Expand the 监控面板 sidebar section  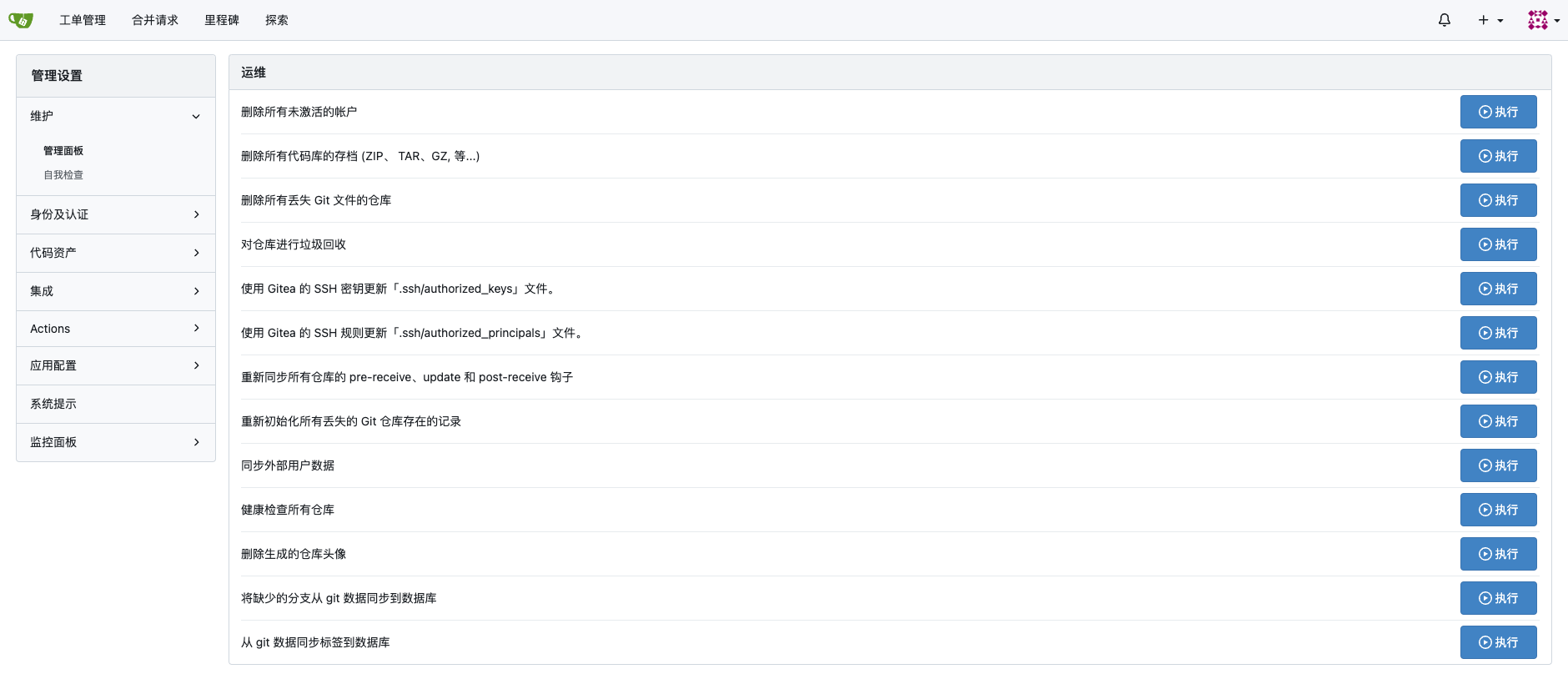(x=115, y=442)
